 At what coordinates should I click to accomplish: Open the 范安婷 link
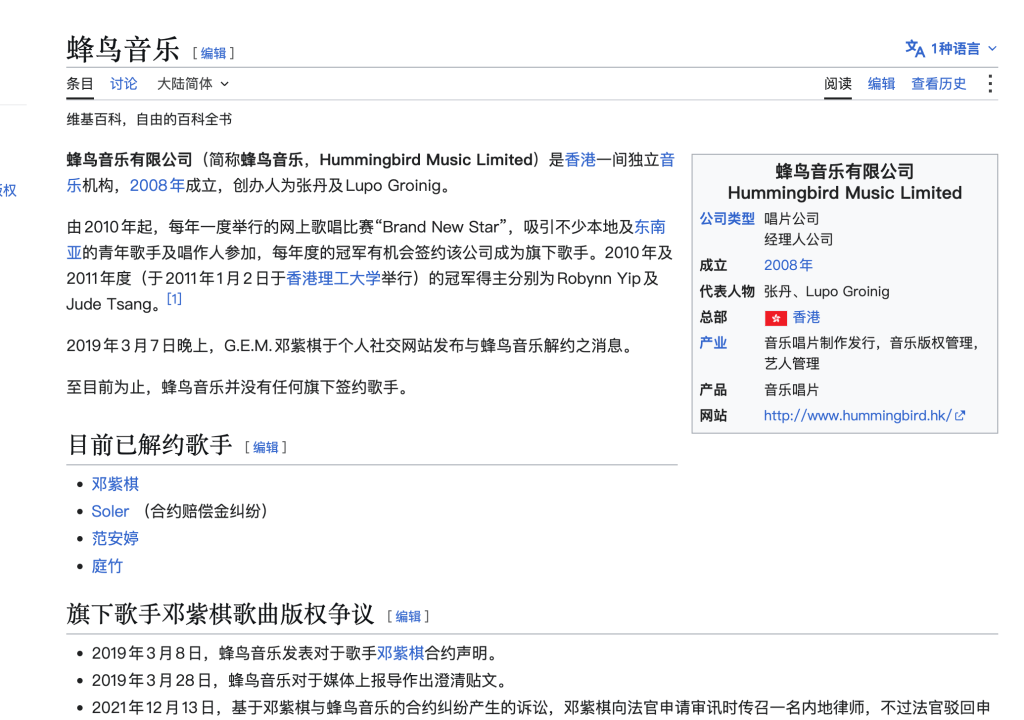115,538
